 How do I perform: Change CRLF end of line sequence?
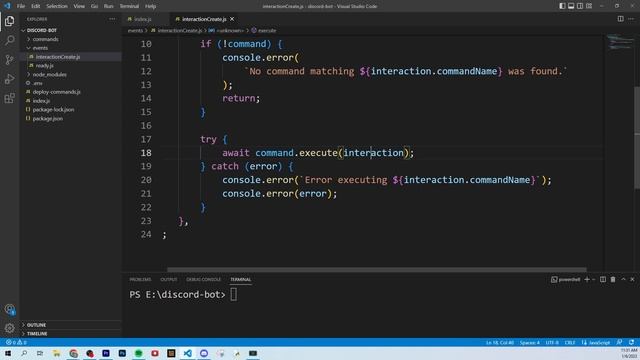(570, 342)
